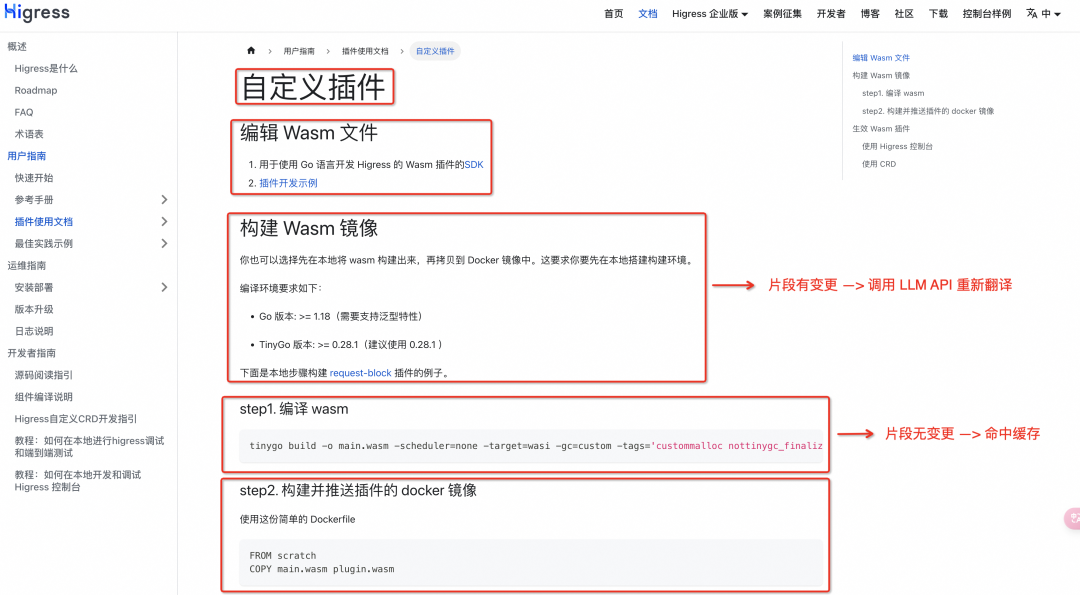Screen dimensions: 1080x595
Task: Open 如何在本地进行higress调试 tutorial
Action: coord(90,447)
